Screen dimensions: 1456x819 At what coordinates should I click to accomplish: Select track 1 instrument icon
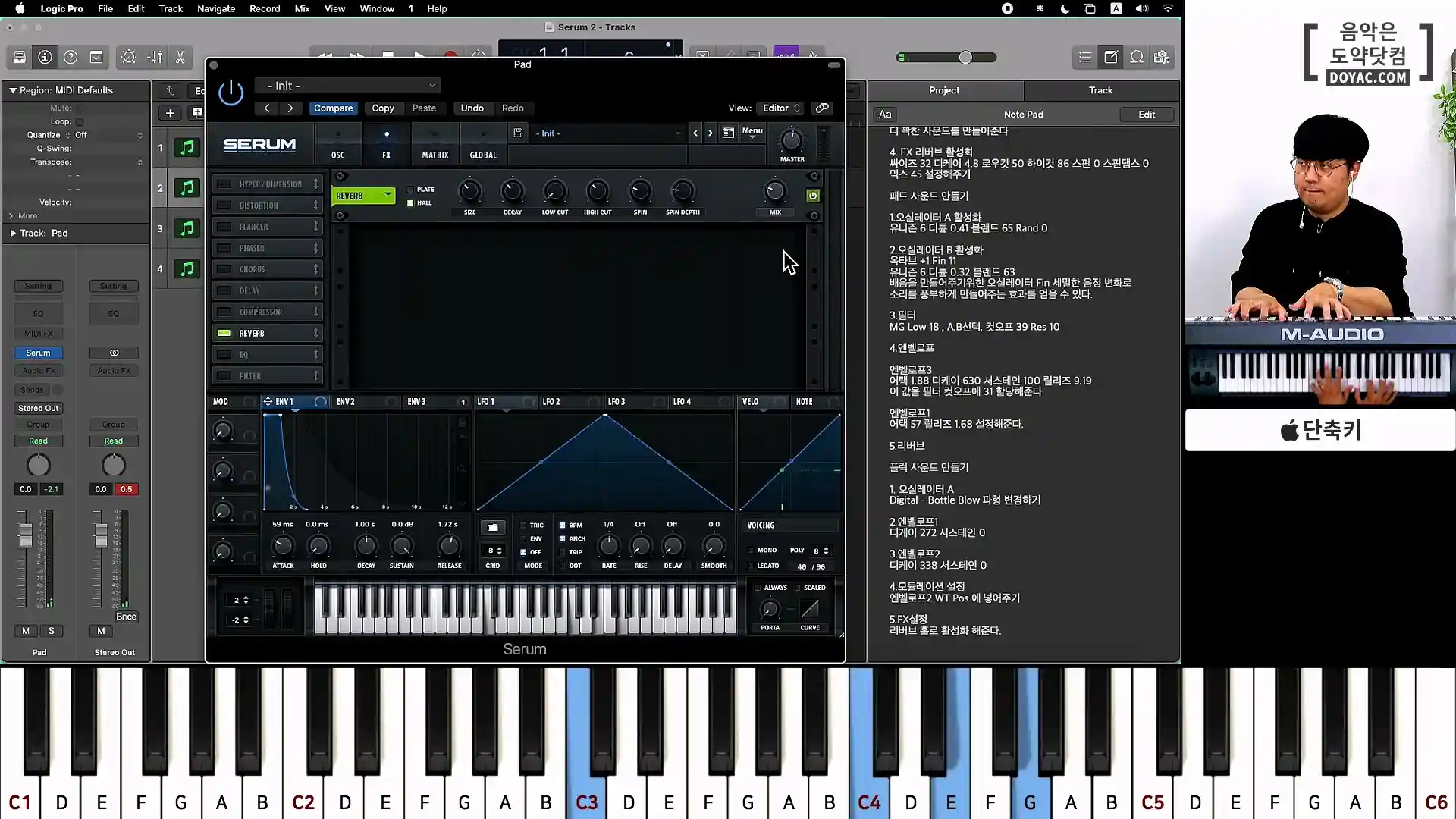pyautogui.click(x=187, y=147)
